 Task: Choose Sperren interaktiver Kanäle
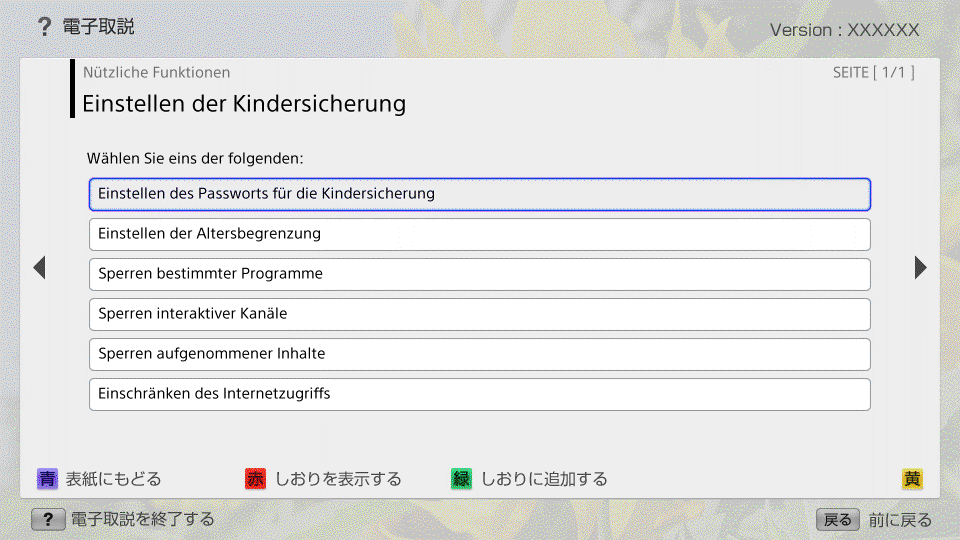(480, 314)
